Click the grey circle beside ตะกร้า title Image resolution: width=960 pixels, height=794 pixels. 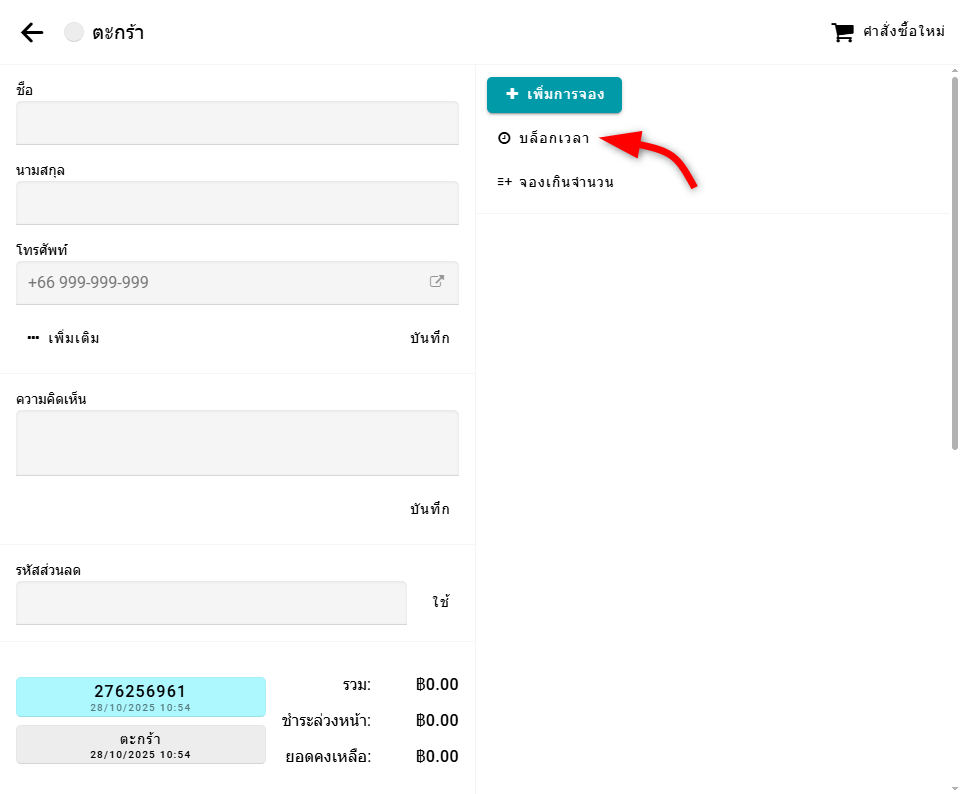(74, 32)
